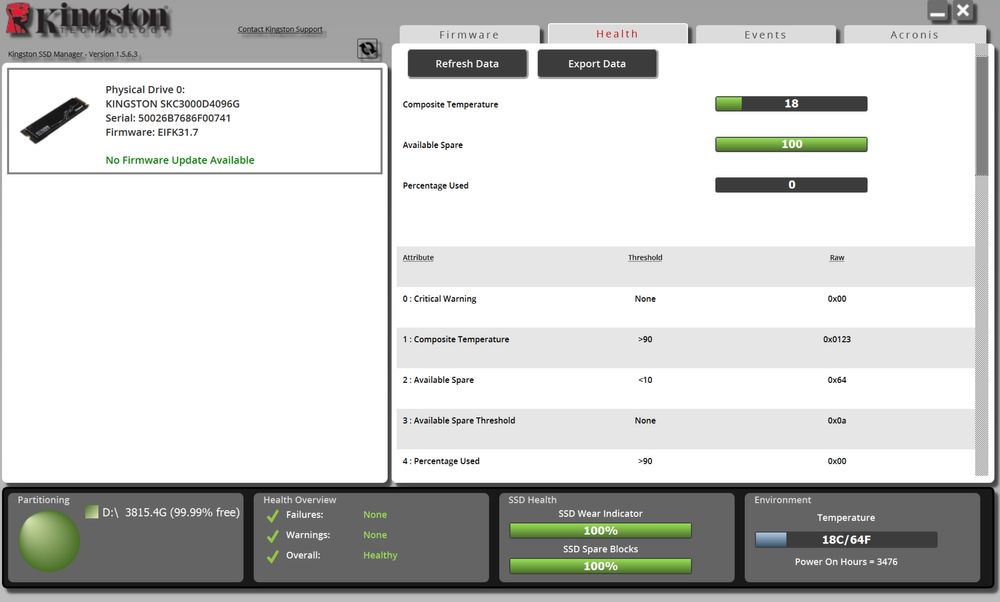Image resolution: width=1000 pixels, height=602 pixels.
Task: Open the Firmware tab
Action: [469, 34]
